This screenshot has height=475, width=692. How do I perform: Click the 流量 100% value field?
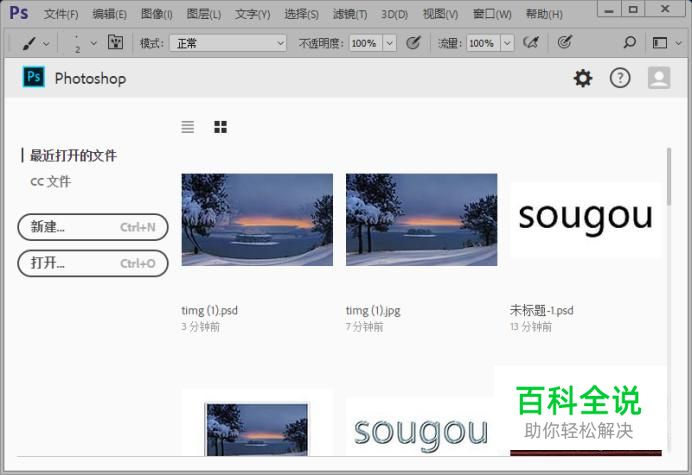point(483,43)
